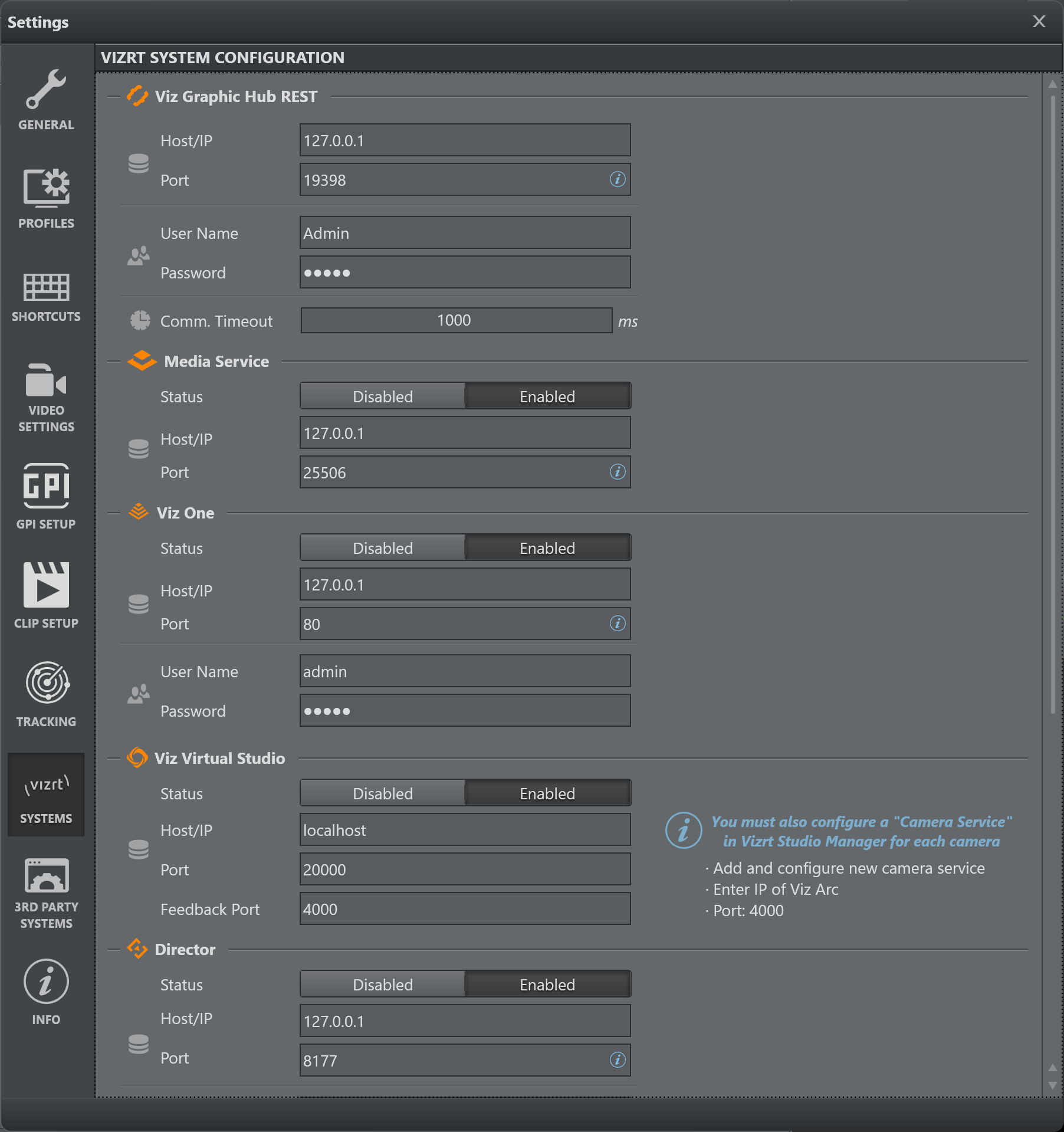The width and height of the screenshot is (1064, 1132).
Task: Click the Viz One port 80 field
Action: click(x=465, y=624)
